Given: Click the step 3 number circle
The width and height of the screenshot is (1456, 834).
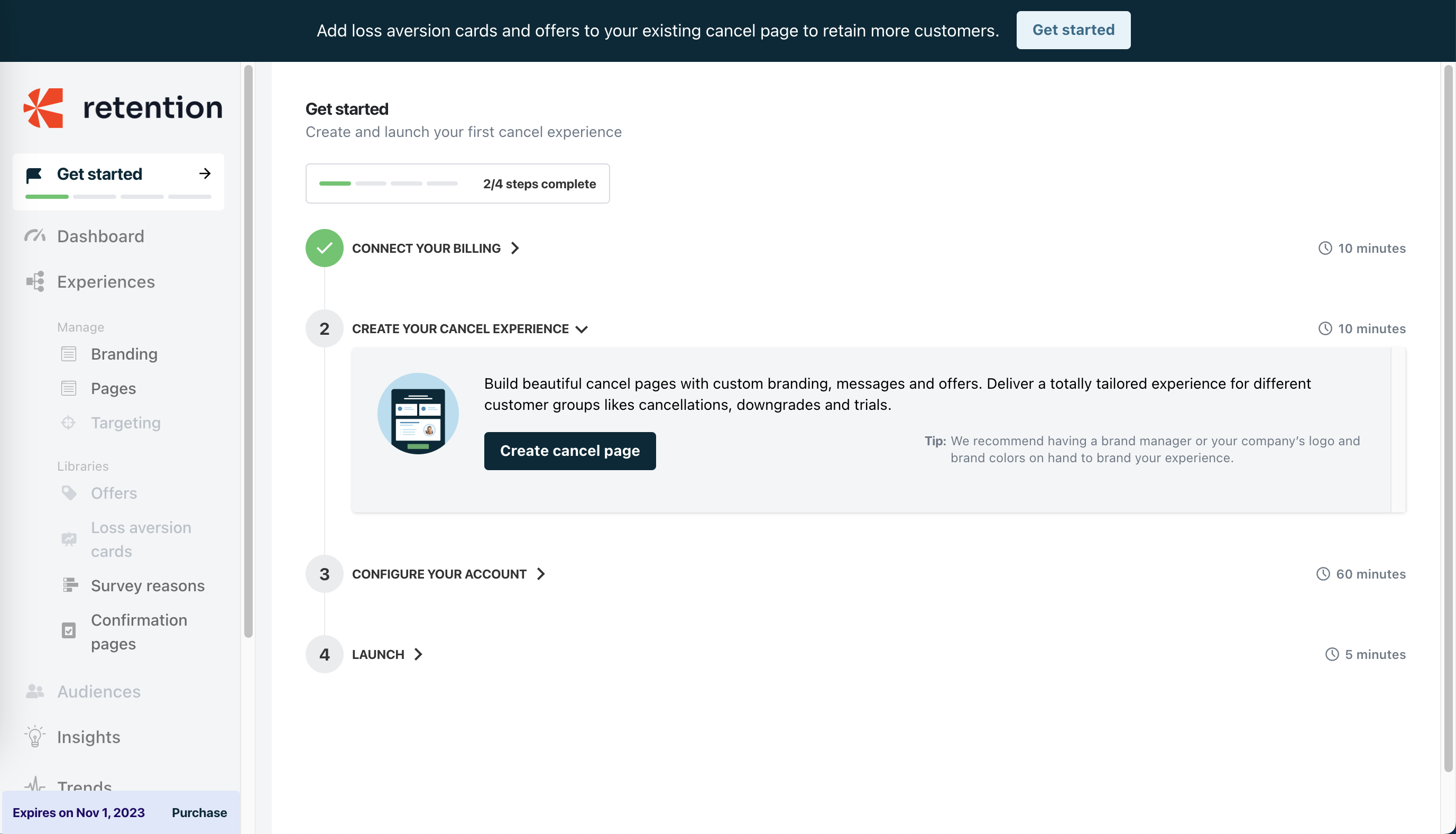Looking at the screenshot, I should (x=324, y=574).
